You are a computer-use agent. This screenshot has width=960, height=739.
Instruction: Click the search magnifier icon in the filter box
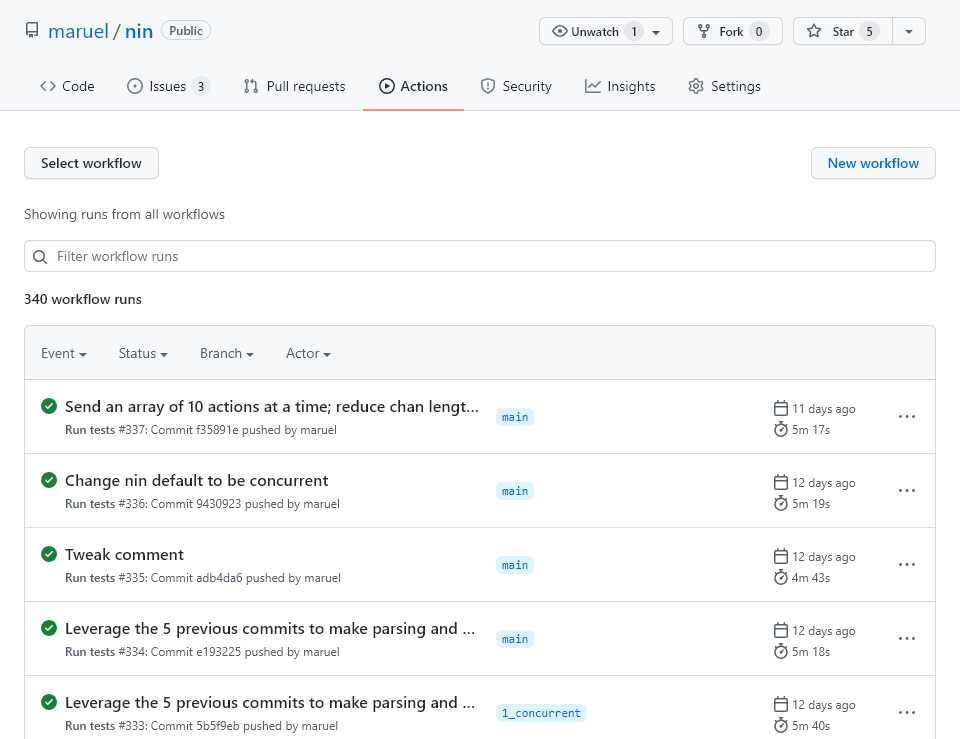pyautogui.click(x=40, y=257)
